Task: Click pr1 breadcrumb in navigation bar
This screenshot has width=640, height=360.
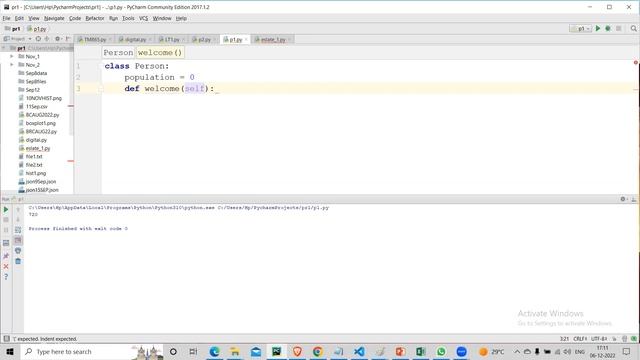Action: (x=12, y=29)
